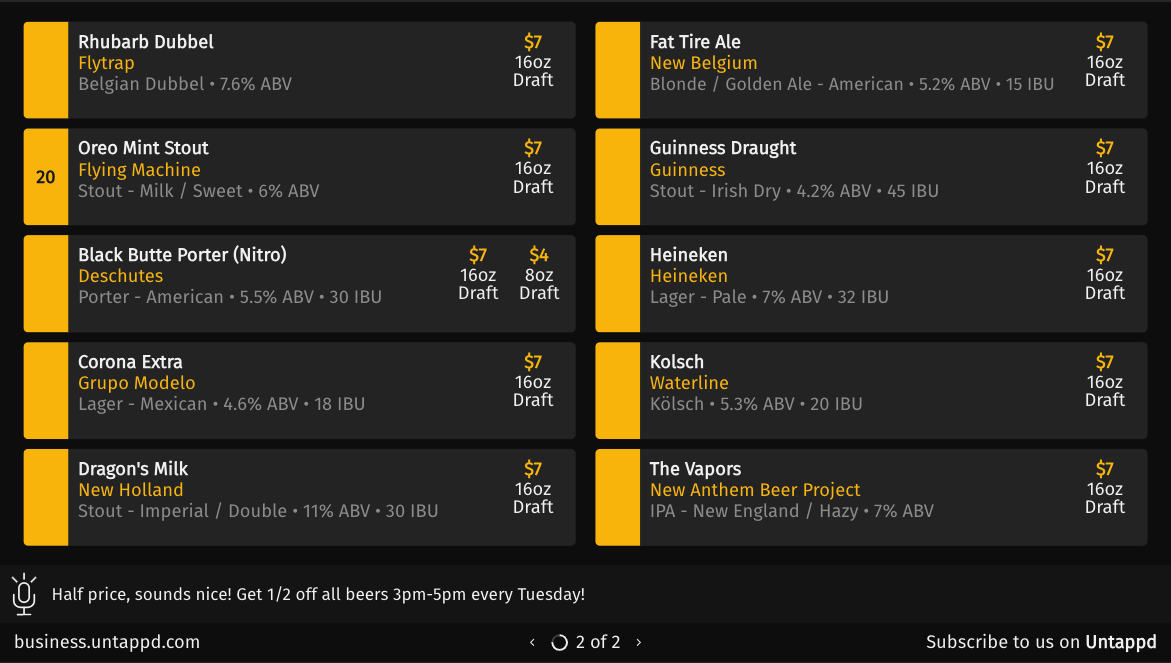This screenshot has width=1171, height=663.
Task: Click the circular page refresh spinner
Action: coord(559,642)
